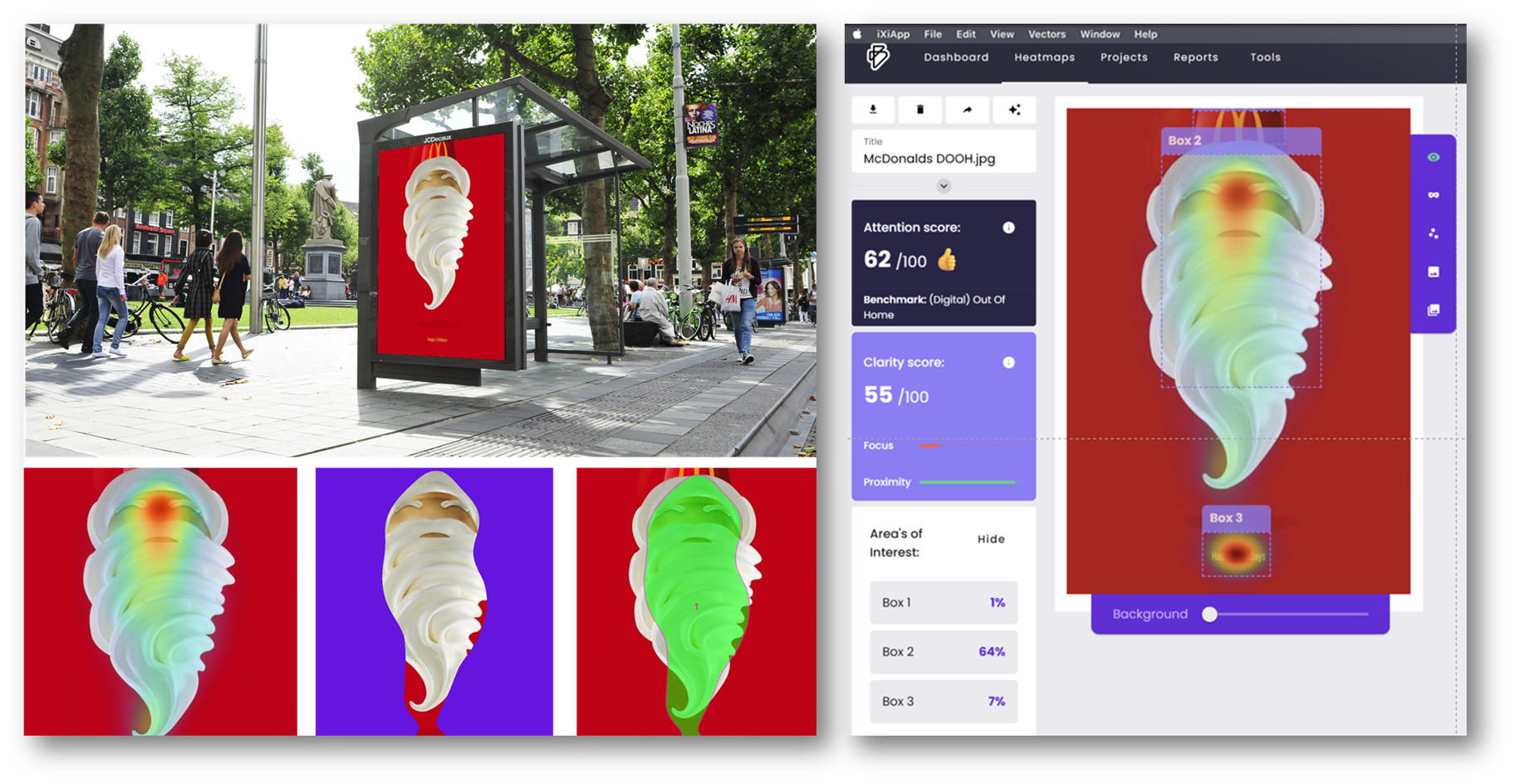Viewport: 1515px width, 784px height.
Task: Click the heatmap overlay thumbnail on red
Action: tap(160, 601)
